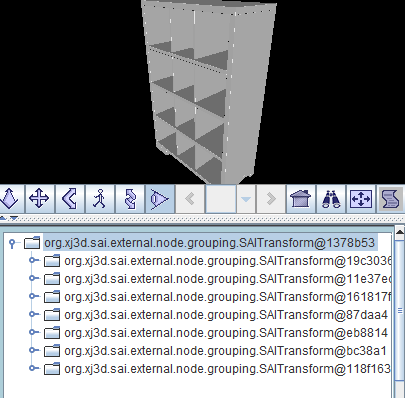Select the Tilt navigation mode icon

69,199
